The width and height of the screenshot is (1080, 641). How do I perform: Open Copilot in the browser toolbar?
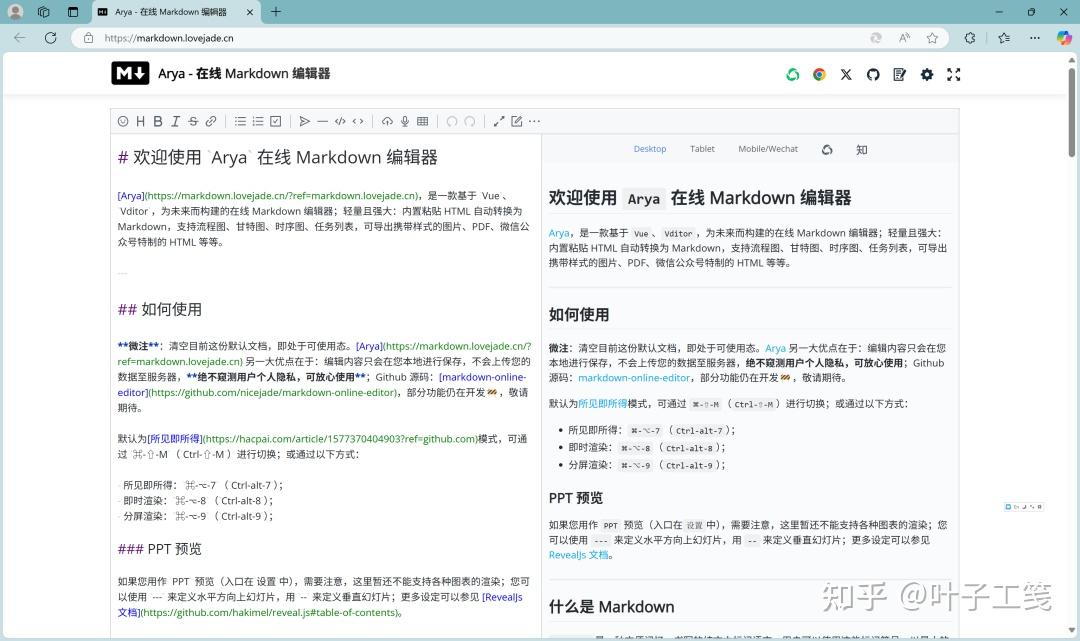[x=1064, y=38]
